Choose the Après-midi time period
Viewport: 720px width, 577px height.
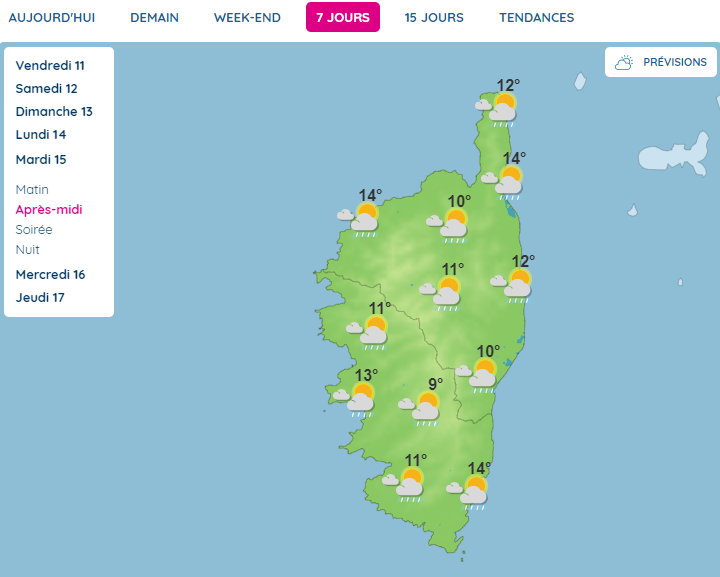[x=49, y=210]
